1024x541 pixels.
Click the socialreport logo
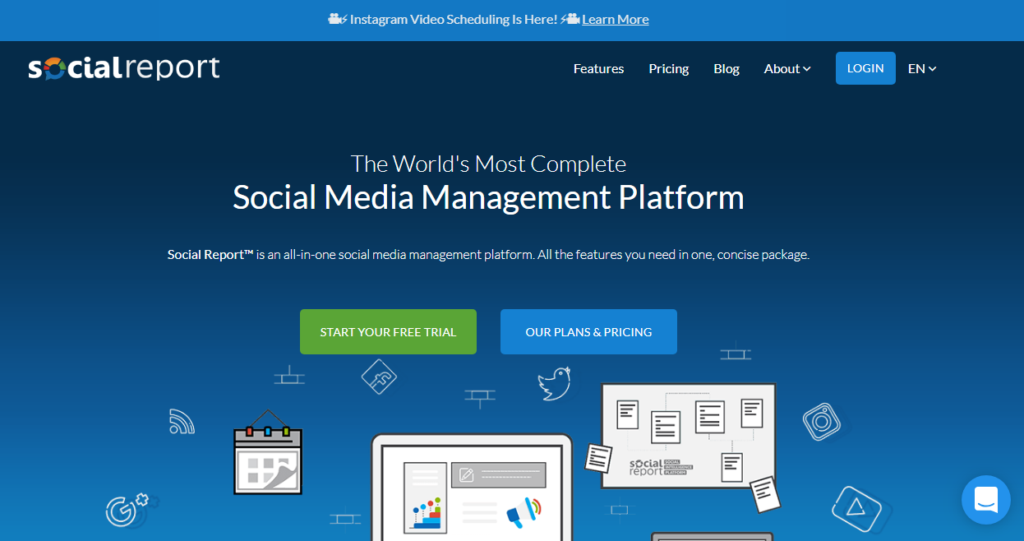pos(123,68)
